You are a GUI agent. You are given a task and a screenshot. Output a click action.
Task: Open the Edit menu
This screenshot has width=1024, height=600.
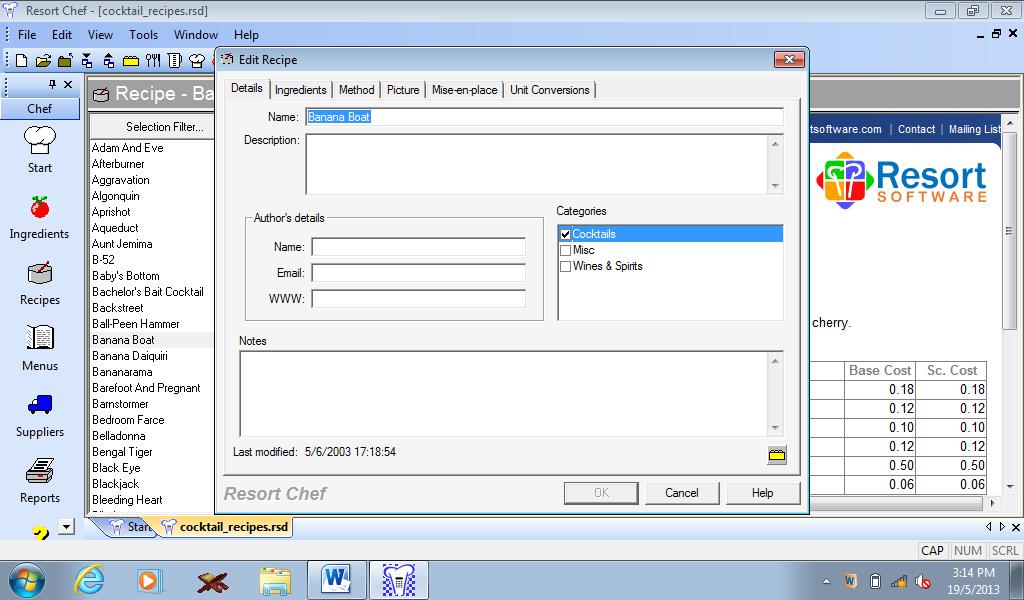click(x=62, y=35)
